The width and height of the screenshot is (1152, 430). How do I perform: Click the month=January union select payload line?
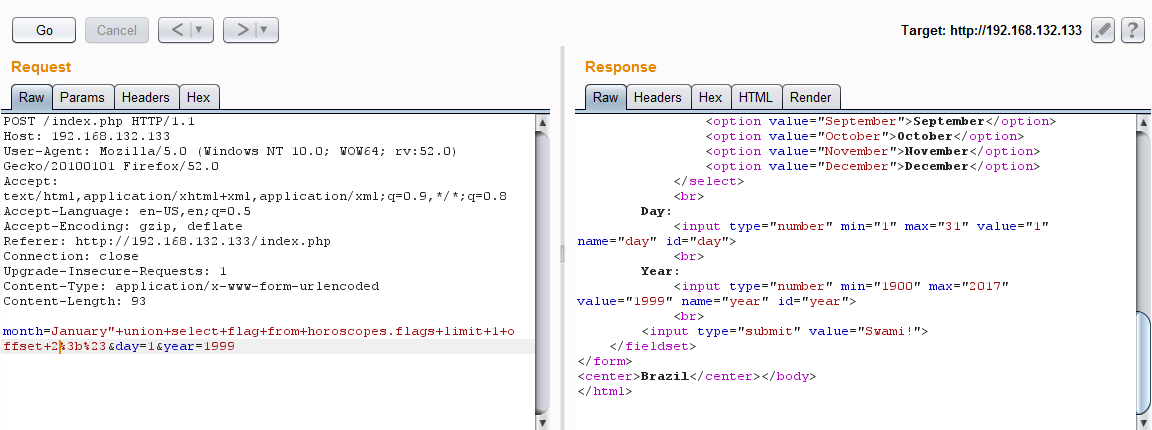click(x=260, y=332)
